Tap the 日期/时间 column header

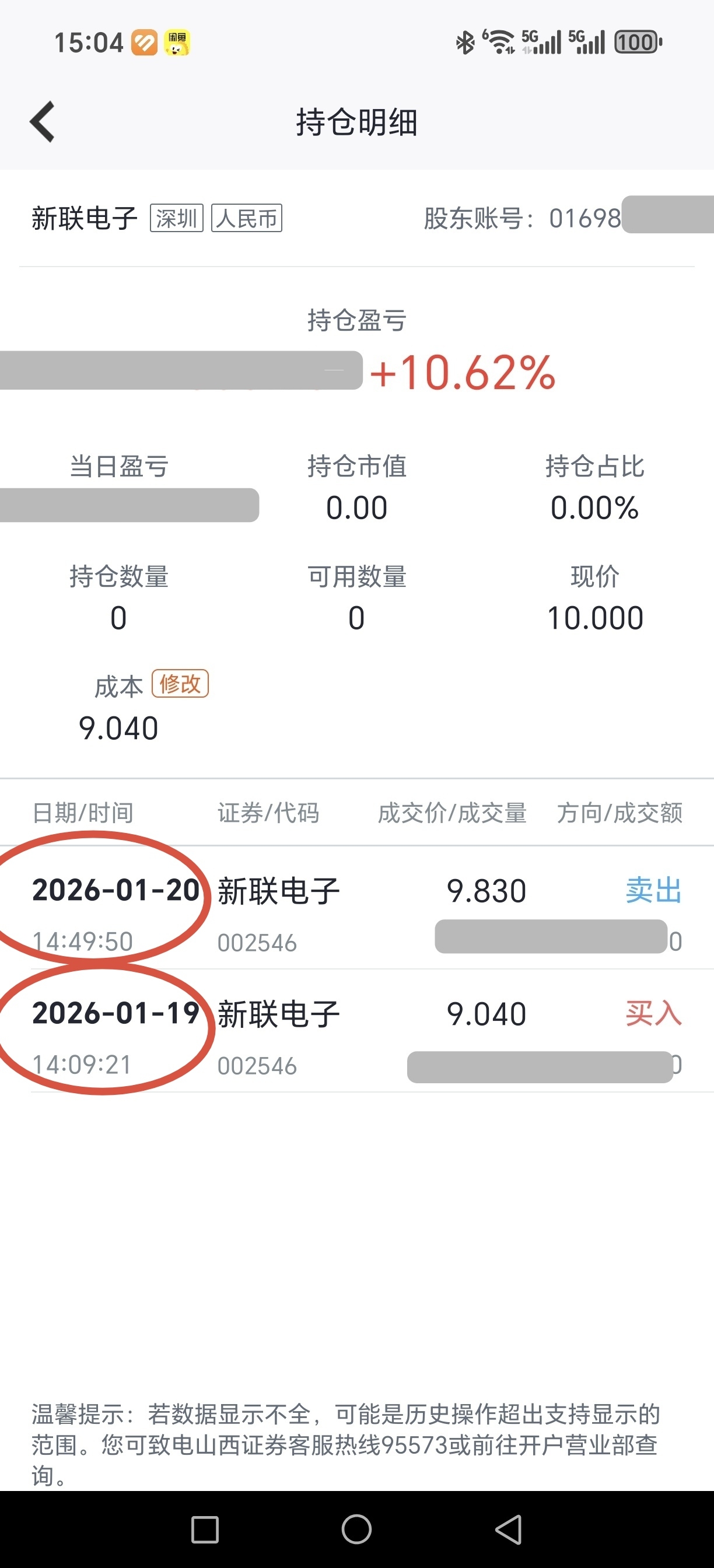tap(83, 813)
